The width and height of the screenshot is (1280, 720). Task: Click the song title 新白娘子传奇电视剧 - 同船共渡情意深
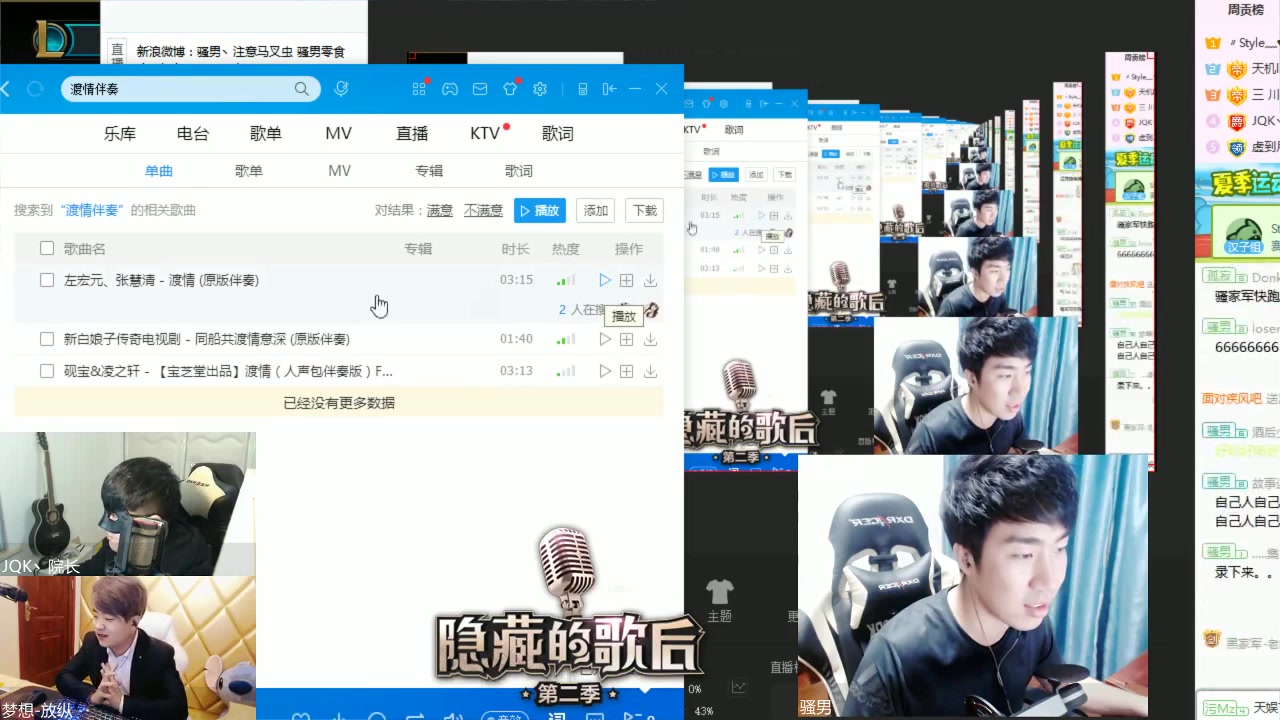click(x=207, y=339)
